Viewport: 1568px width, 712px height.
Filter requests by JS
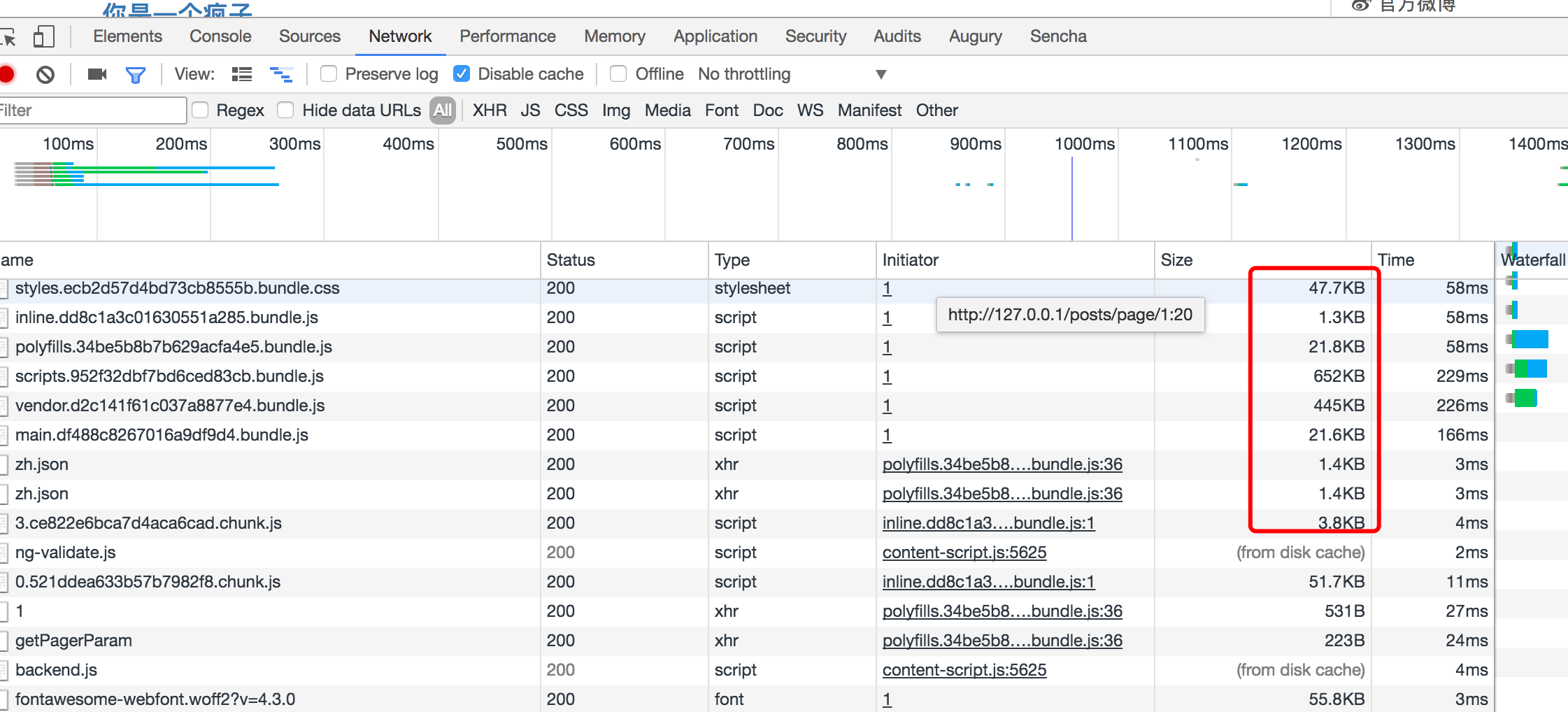click(x=531, y=111)
